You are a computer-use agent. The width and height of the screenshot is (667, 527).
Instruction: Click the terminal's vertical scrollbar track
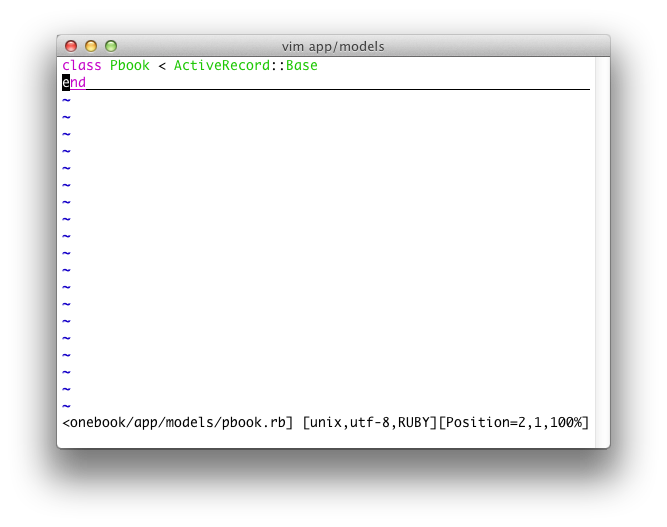point(602,252)
